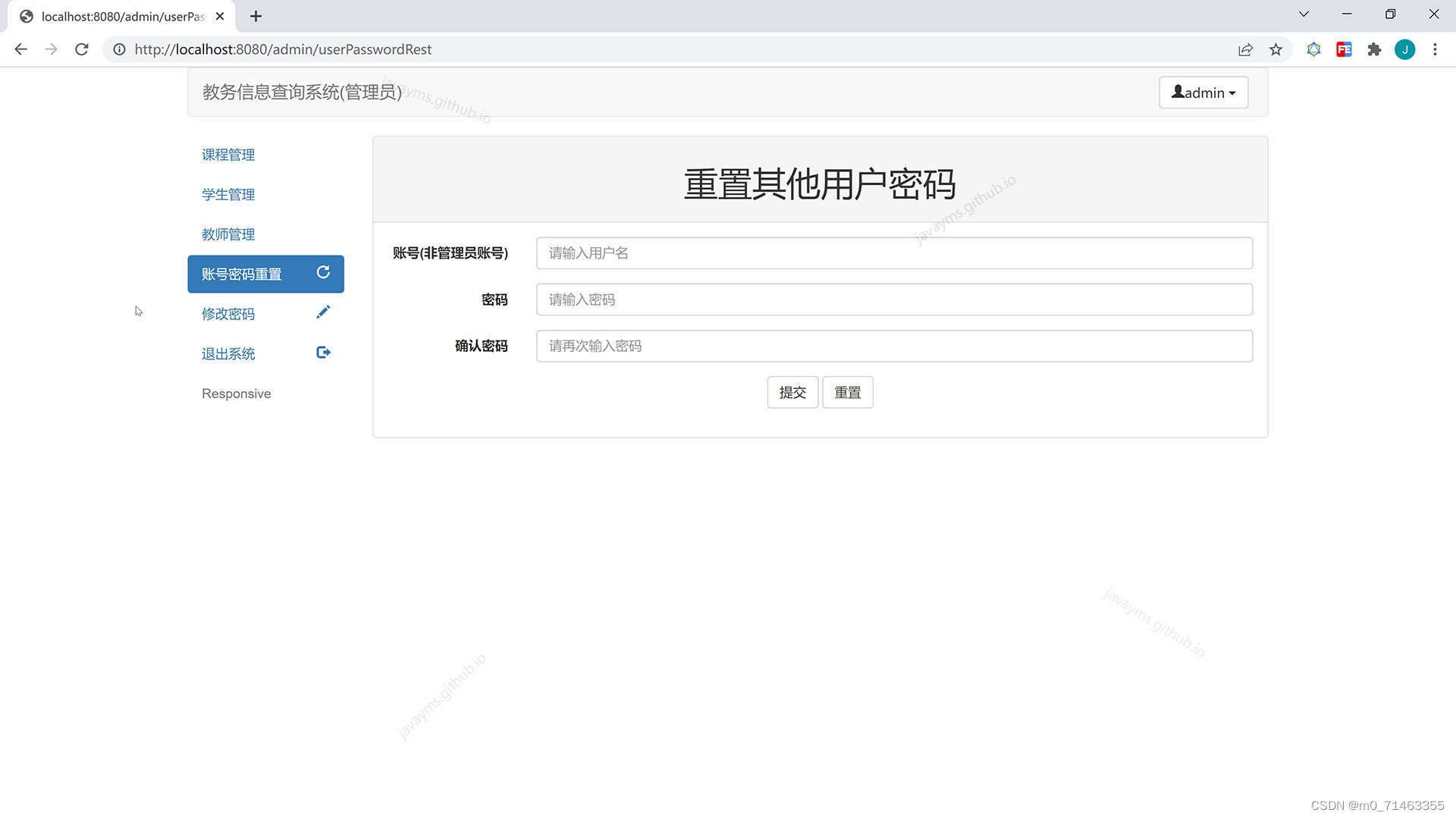Bookmark this page with the star icon
The image size is (1456, 819).
click(x=1276, y=49)
